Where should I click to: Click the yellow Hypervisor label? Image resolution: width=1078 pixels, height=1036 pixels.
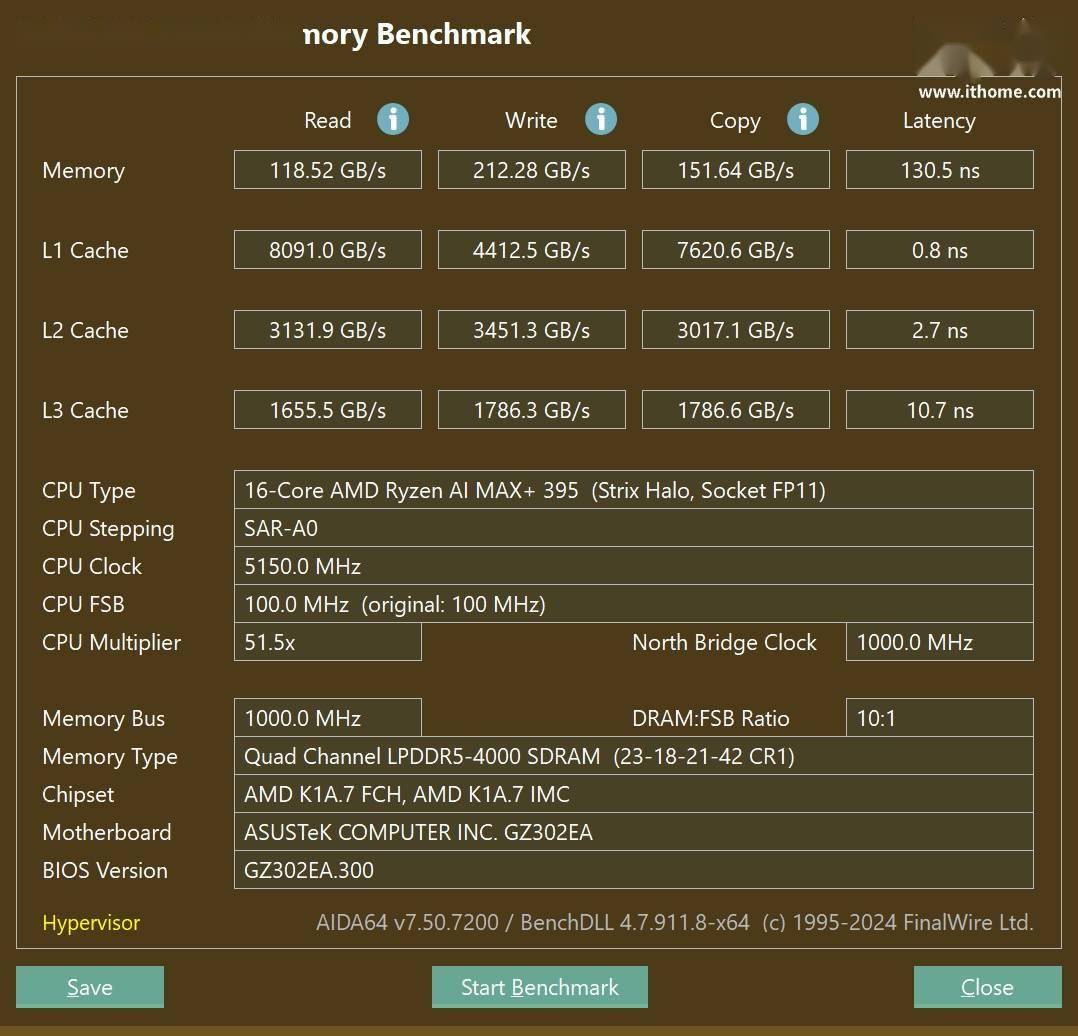91,923
